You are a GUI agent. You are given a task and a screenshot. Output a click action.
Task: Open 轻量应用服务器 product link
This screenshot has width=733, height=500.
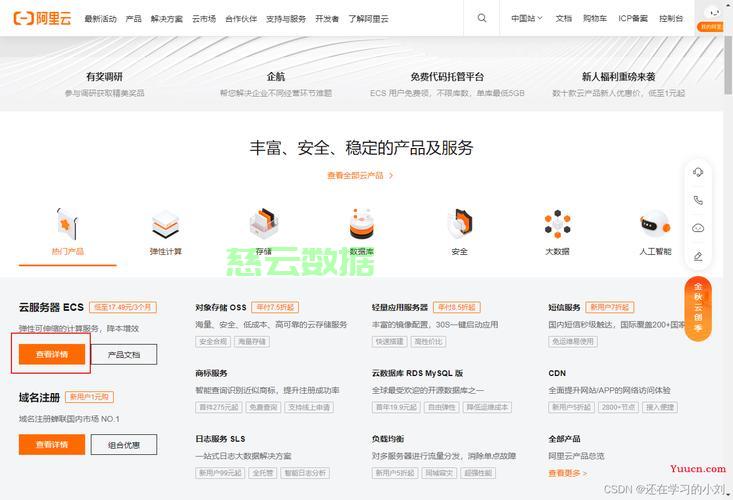point(400,307)
